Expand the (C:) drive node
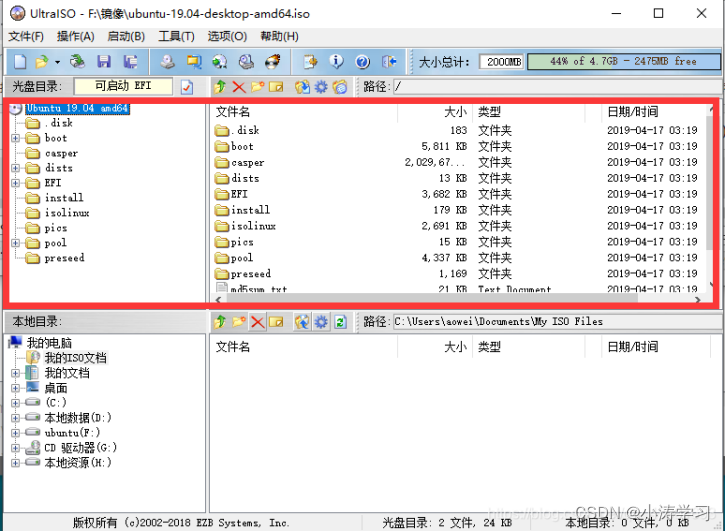The height and width of the screenshot is (531, 725). [16, 403]
